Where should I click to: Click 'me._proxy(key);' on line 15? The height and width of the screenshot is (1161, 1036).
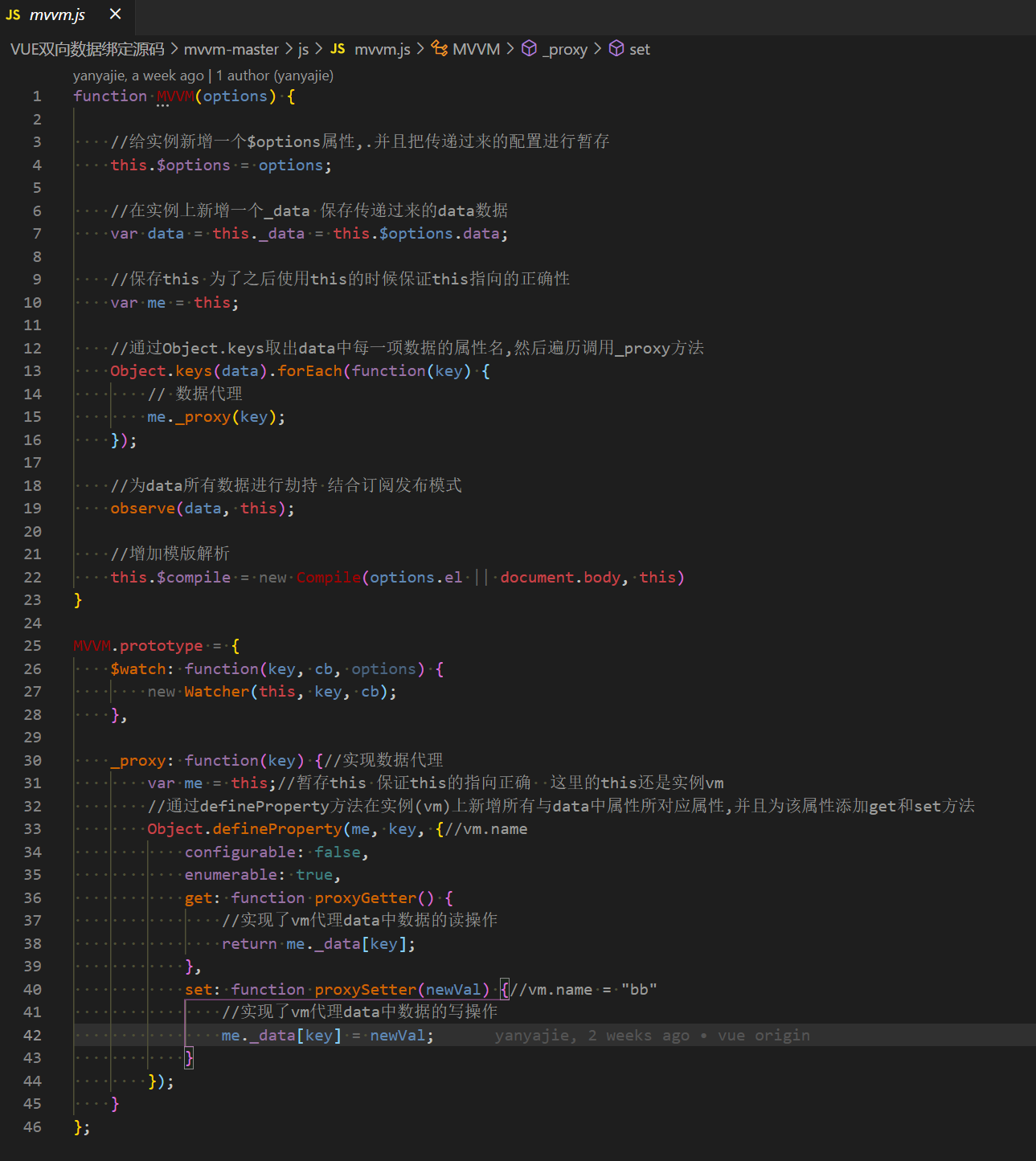216,417
